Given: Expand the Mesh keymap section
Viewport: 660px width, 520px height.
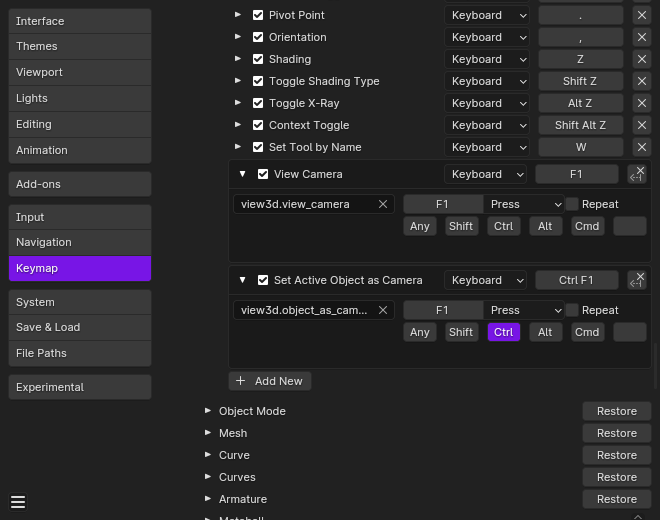Looking at the screenshot, I should point(208,432).
